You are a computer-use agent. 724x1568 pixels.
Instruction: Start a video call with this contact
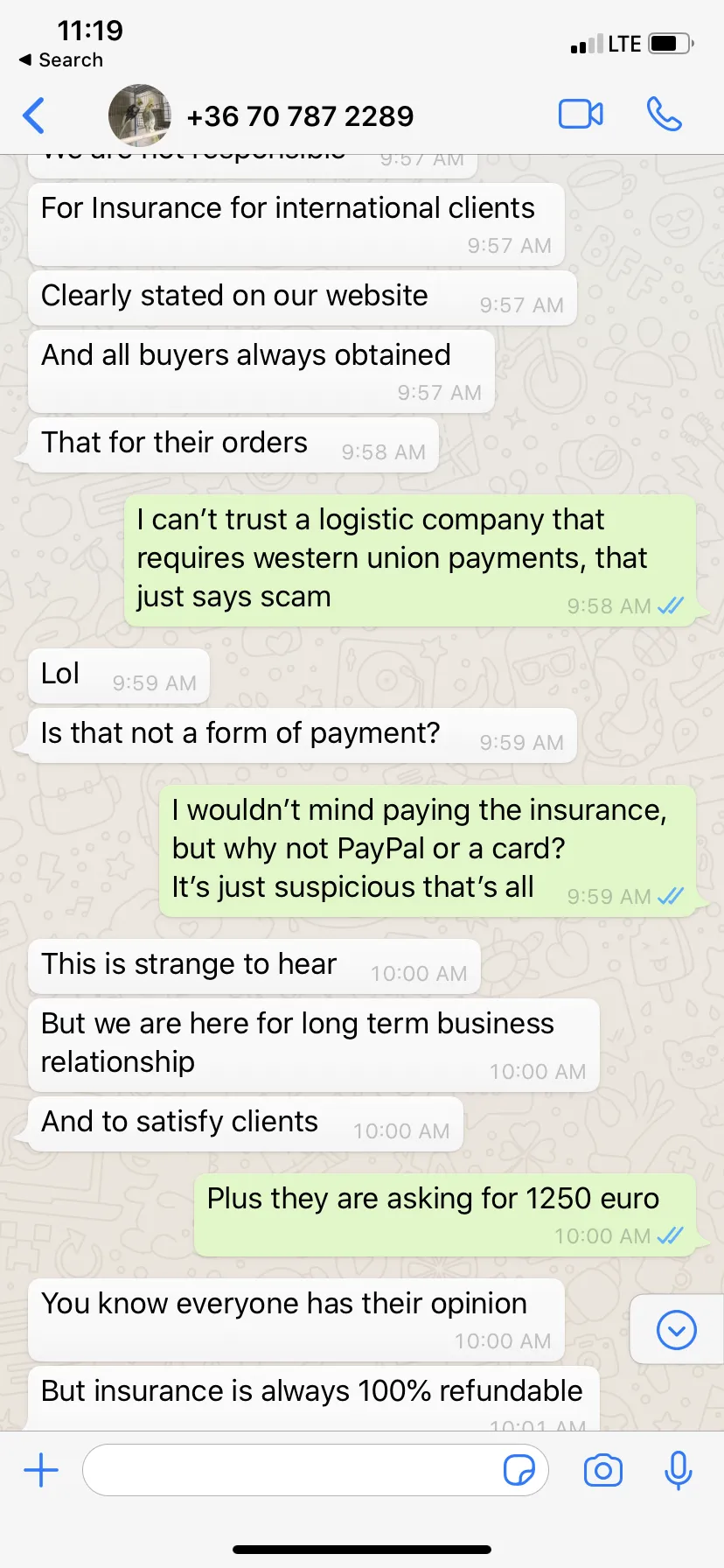point(581,115)
